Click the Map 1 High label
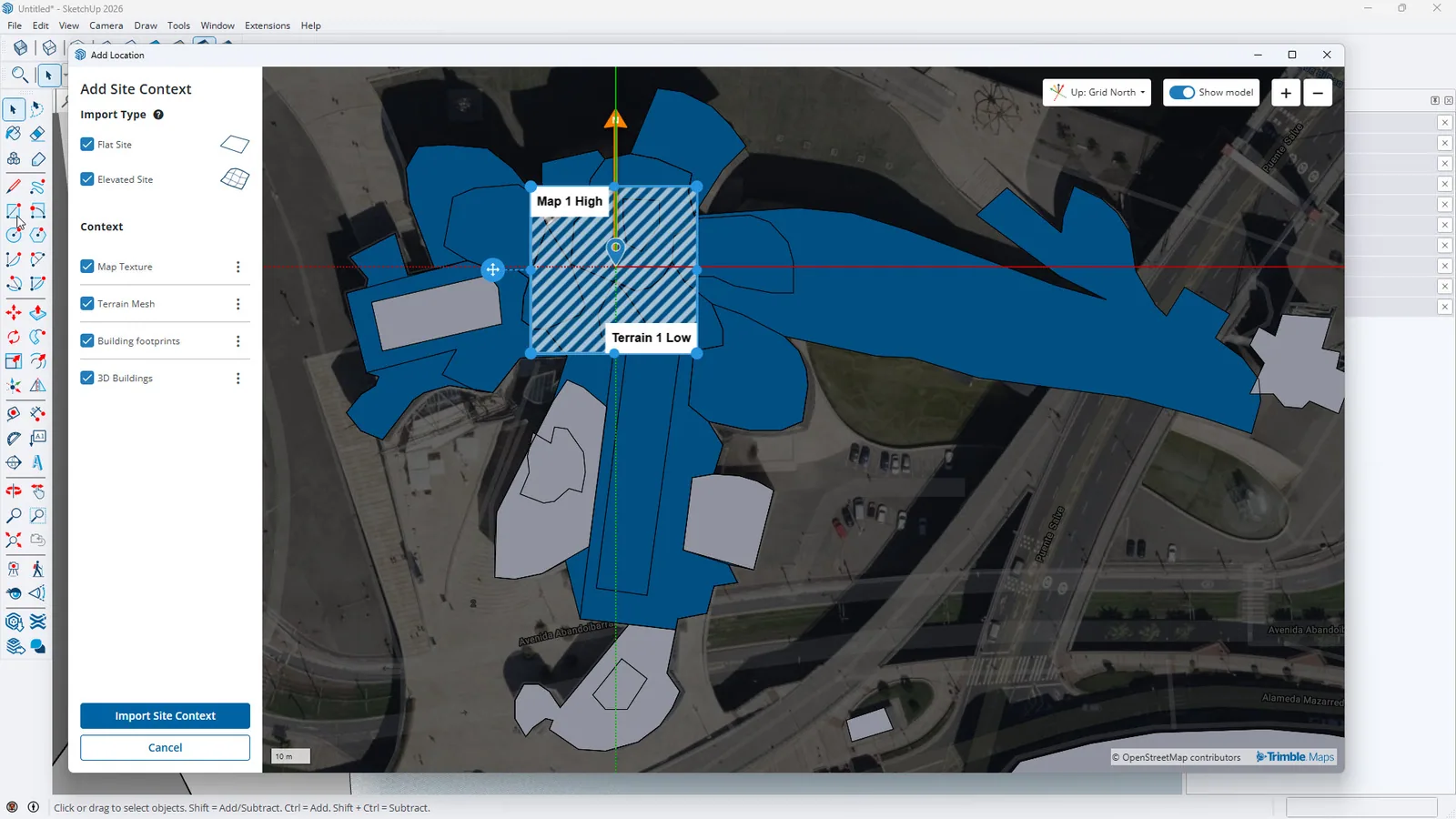 [570, 201]
